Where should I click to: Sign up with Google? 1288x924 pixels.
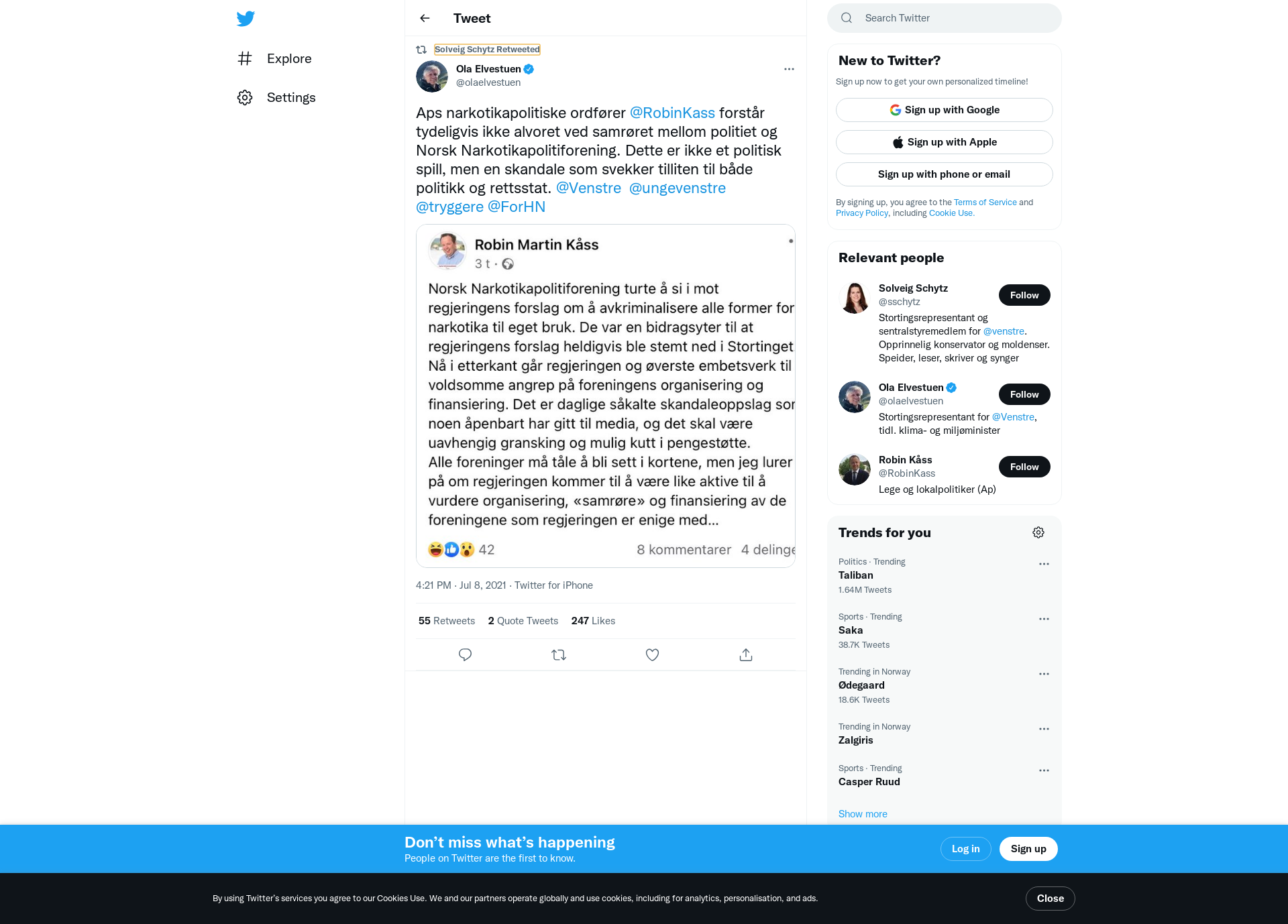[945, 110]
